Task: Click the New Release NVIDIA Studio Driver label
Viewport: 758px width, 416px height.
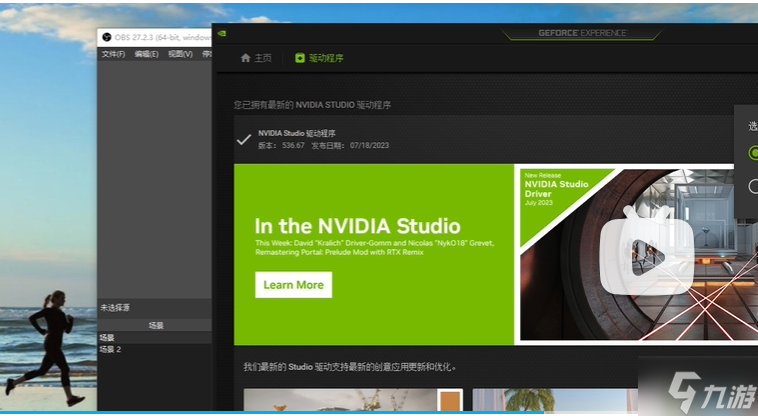Action: (556, 188)
